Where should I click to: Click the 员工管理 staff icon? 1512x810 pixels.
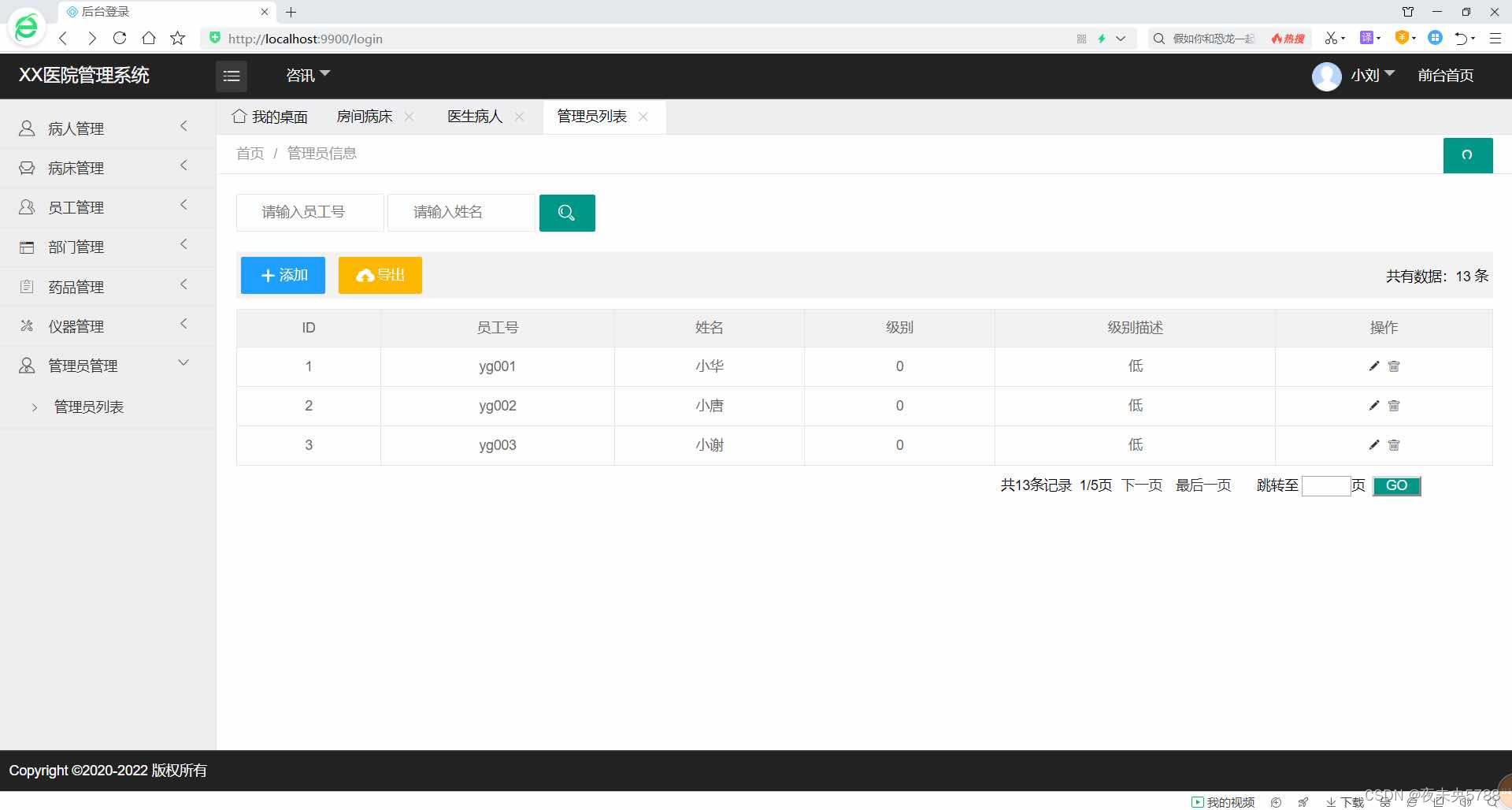(x=27, y=207)
